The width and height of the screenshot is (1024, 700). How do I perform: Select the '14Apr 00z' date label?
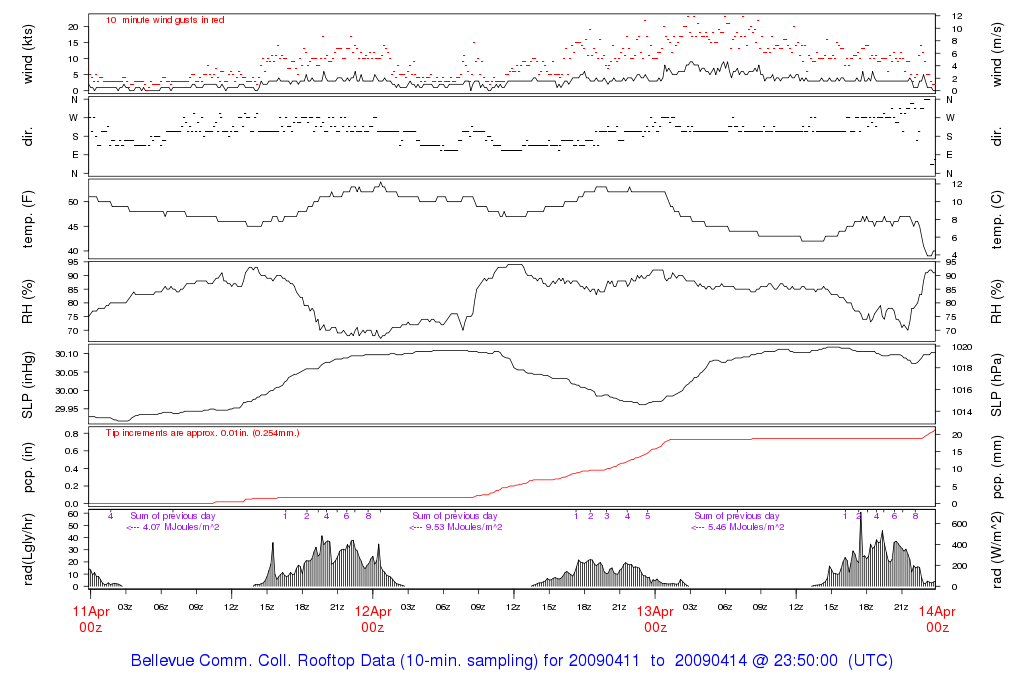pyautogui.click(x=937, y=619)
